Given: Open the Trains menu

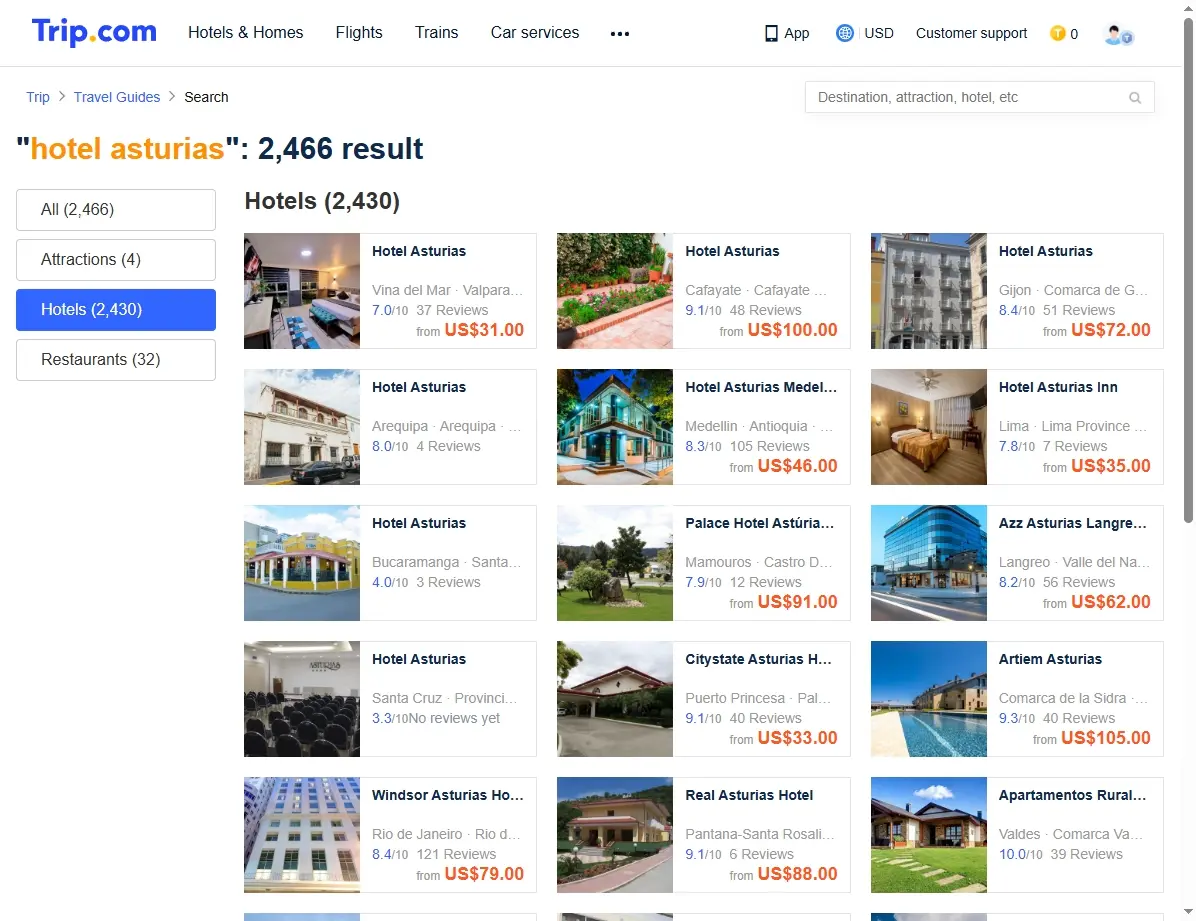Looking at the screenshot, I should (x=436, y=33).
